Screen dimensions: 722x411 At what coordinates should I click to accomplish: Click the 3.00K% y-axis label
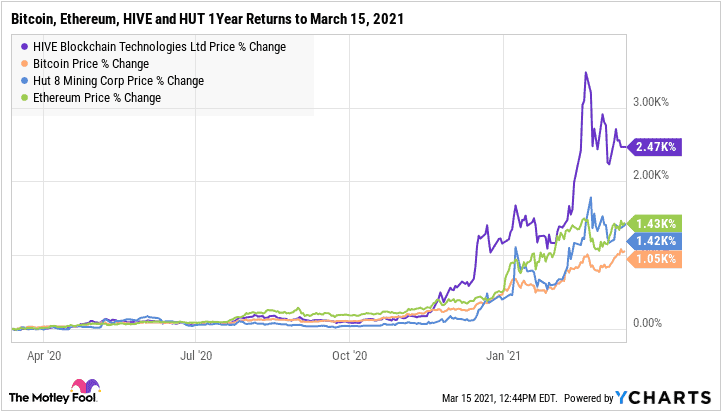651,102
